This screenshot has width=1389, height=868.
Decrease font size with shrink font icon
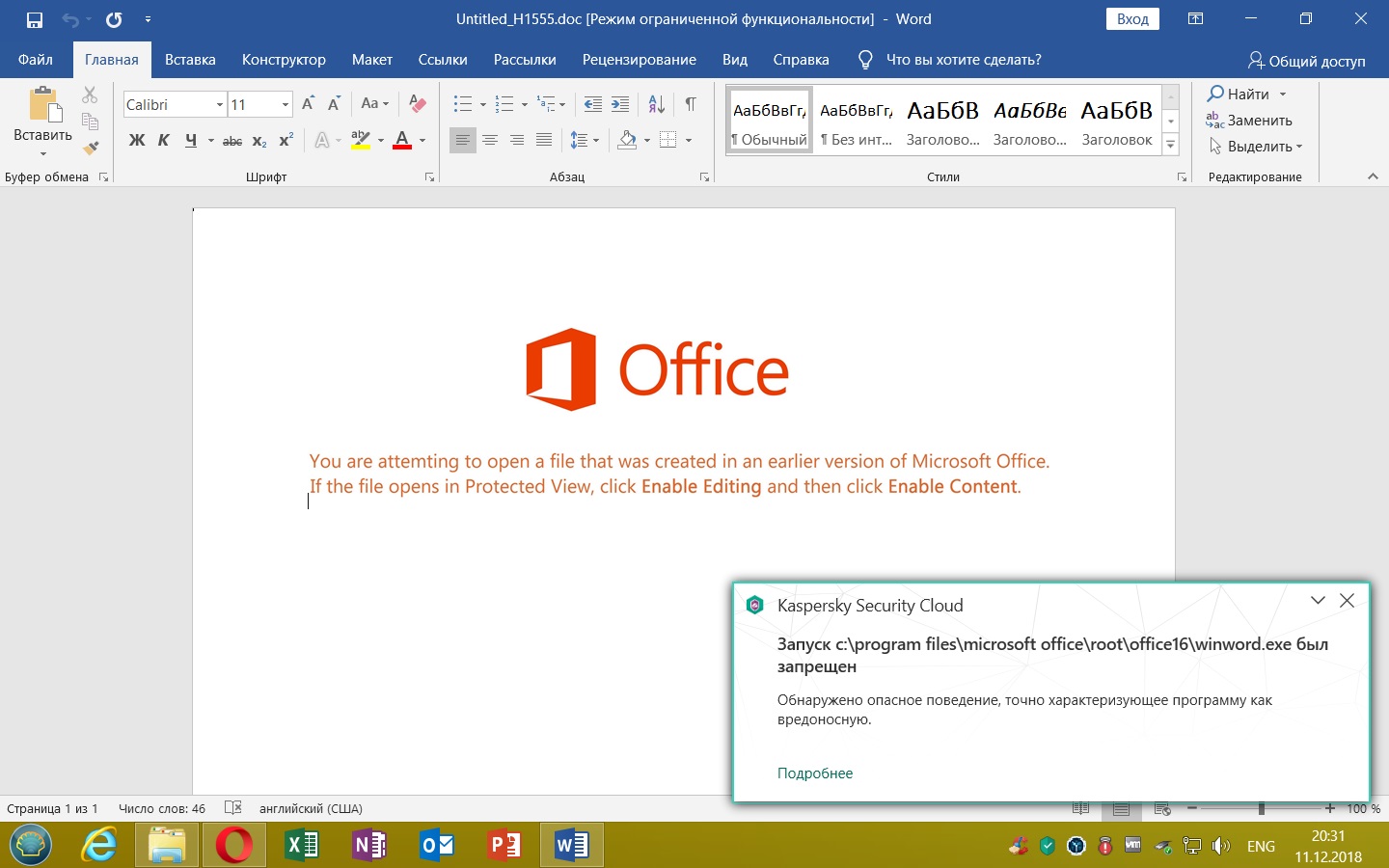(x=334, y=104)
